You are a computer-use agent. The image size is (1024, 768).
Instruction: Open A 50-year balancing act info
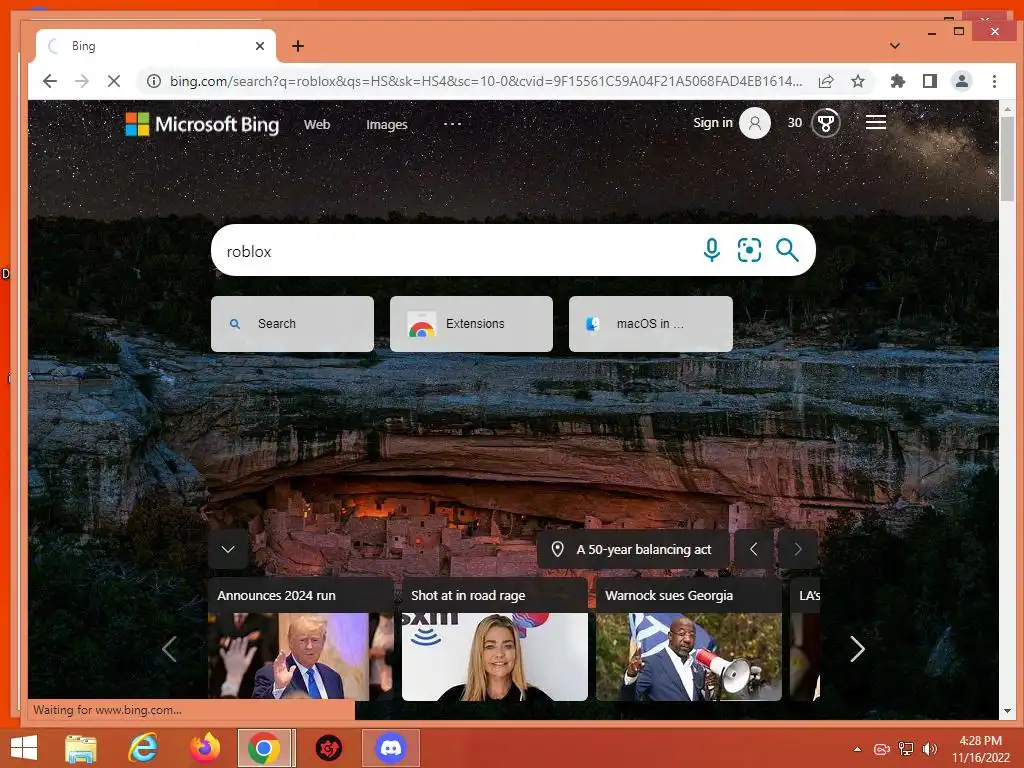(x=633, y=549)
